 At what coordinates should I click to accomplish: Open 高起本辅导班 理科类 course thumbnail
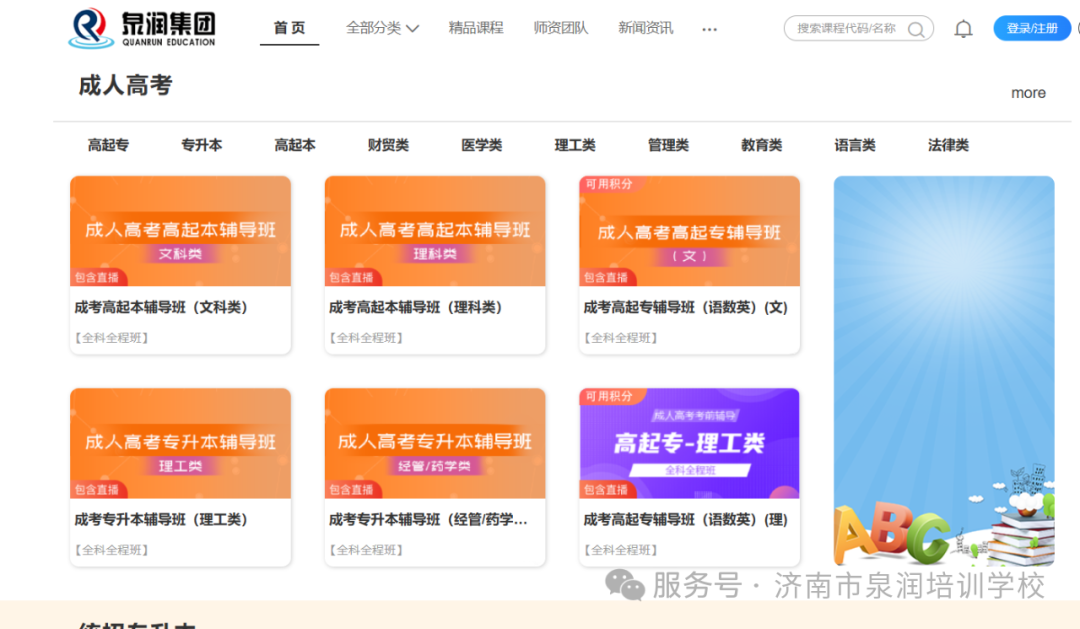[x=435, y=231]
